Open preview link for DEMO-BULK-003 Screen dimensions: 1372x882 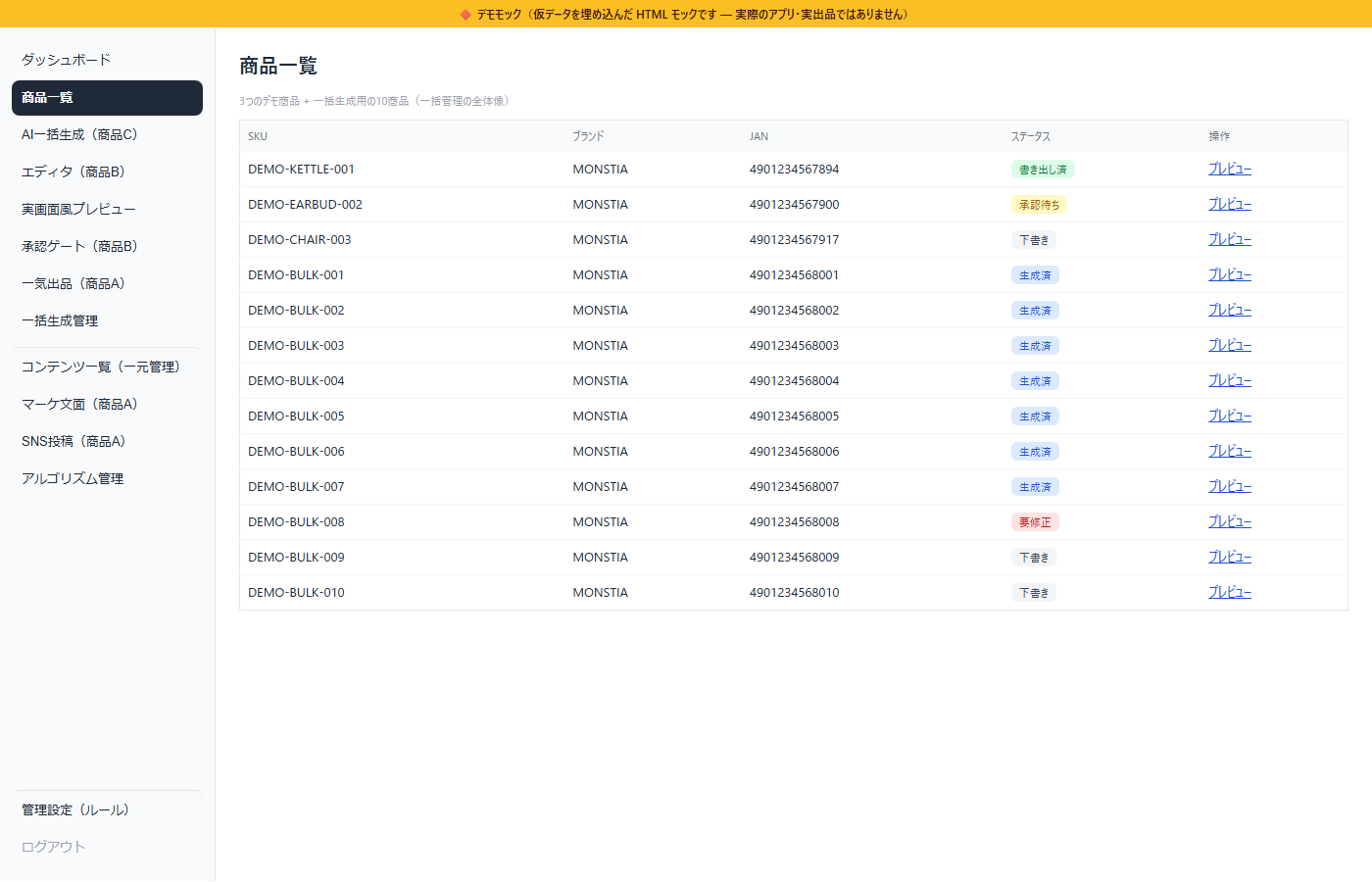(x=1230, y=345)
